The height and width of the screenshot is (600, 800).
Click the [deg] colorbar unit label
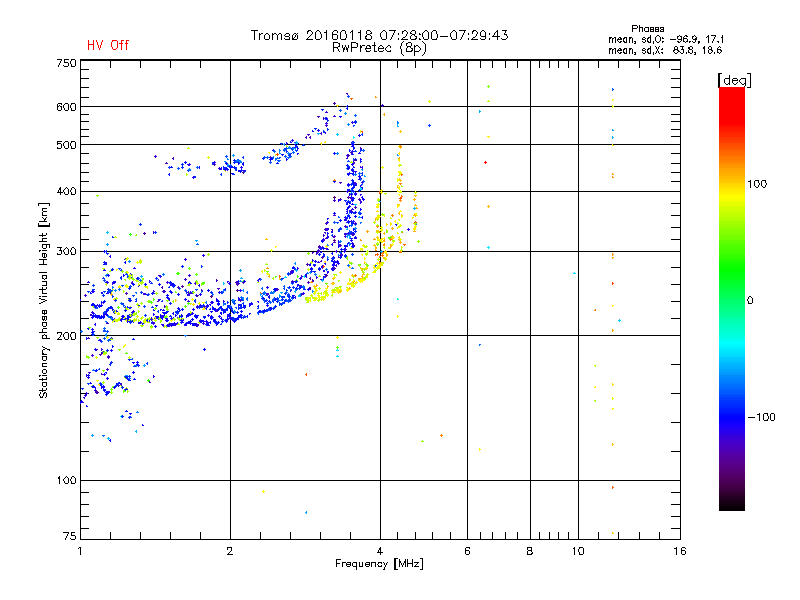pyautogui.click(x=734, y=79)
